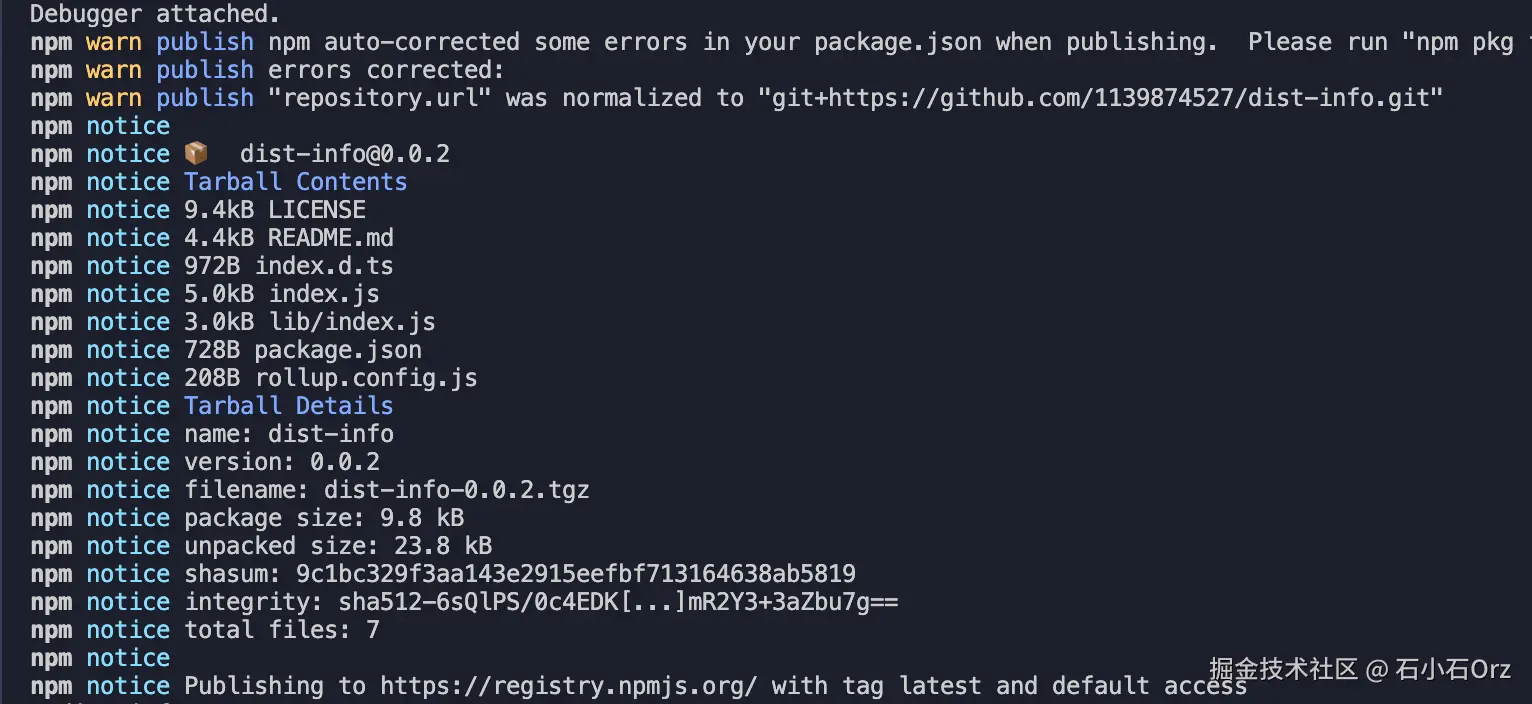The height and width of the screenshot is (704, 1532).
Task: Click the shasum hash value
Action: (x=575, y=574)
